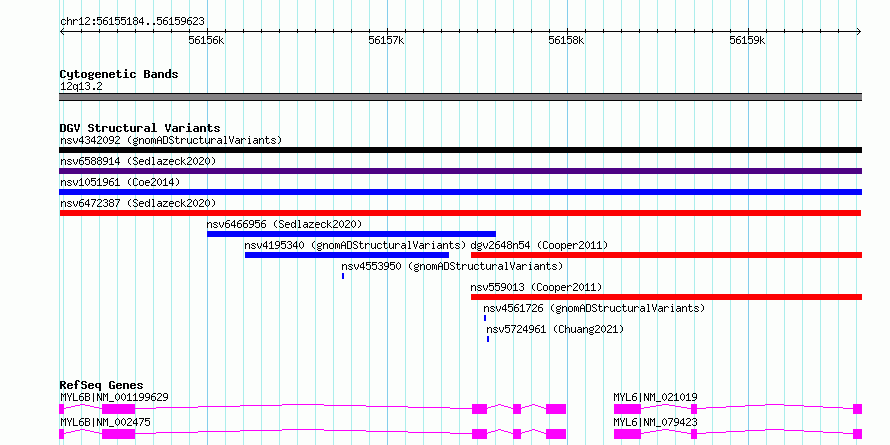Click the nsv6472387 (Sedlazeck2020) label

click(x=138, y=203)
